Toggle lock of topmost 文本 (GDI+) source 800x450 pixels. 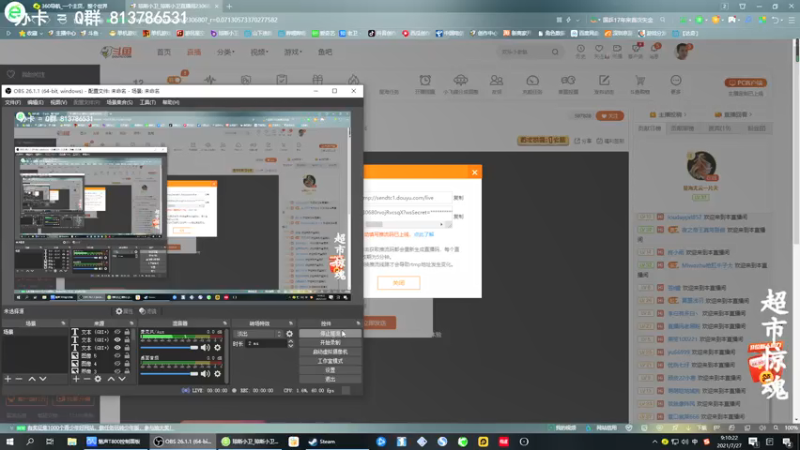[x=127, y=332]
